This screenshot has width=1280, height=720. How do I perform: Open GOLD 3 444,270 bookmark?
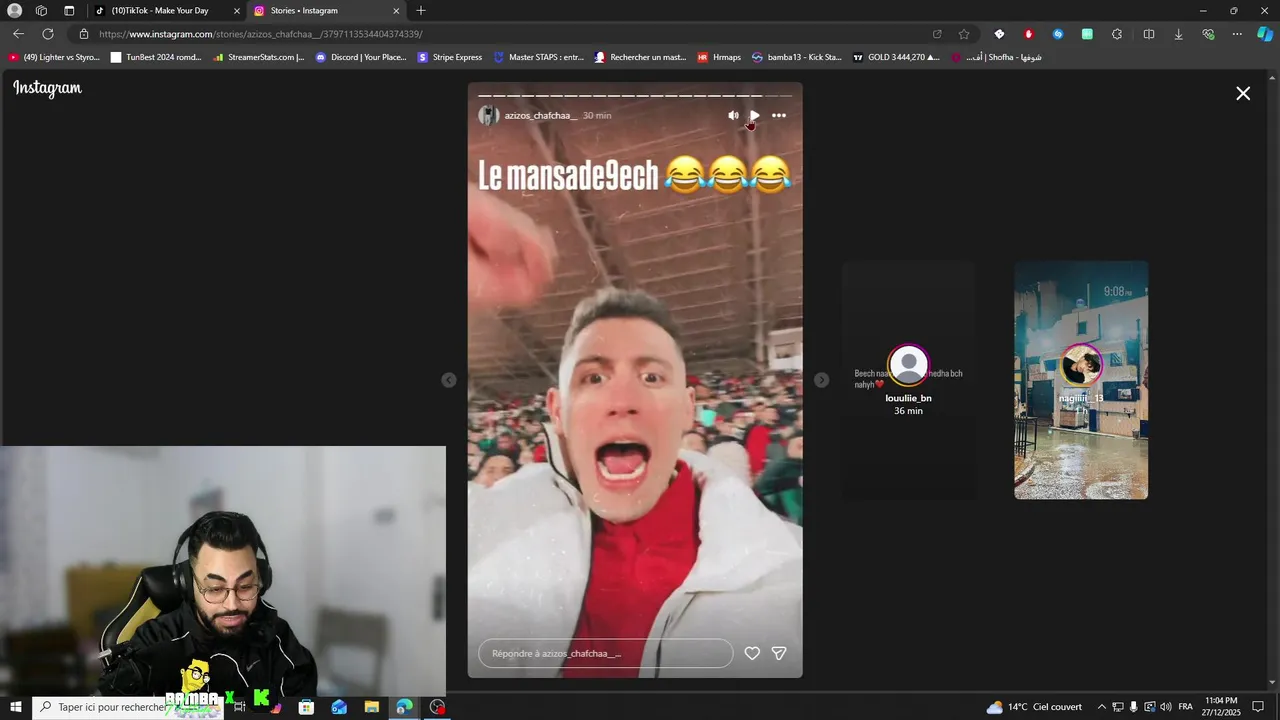[896, 57]
